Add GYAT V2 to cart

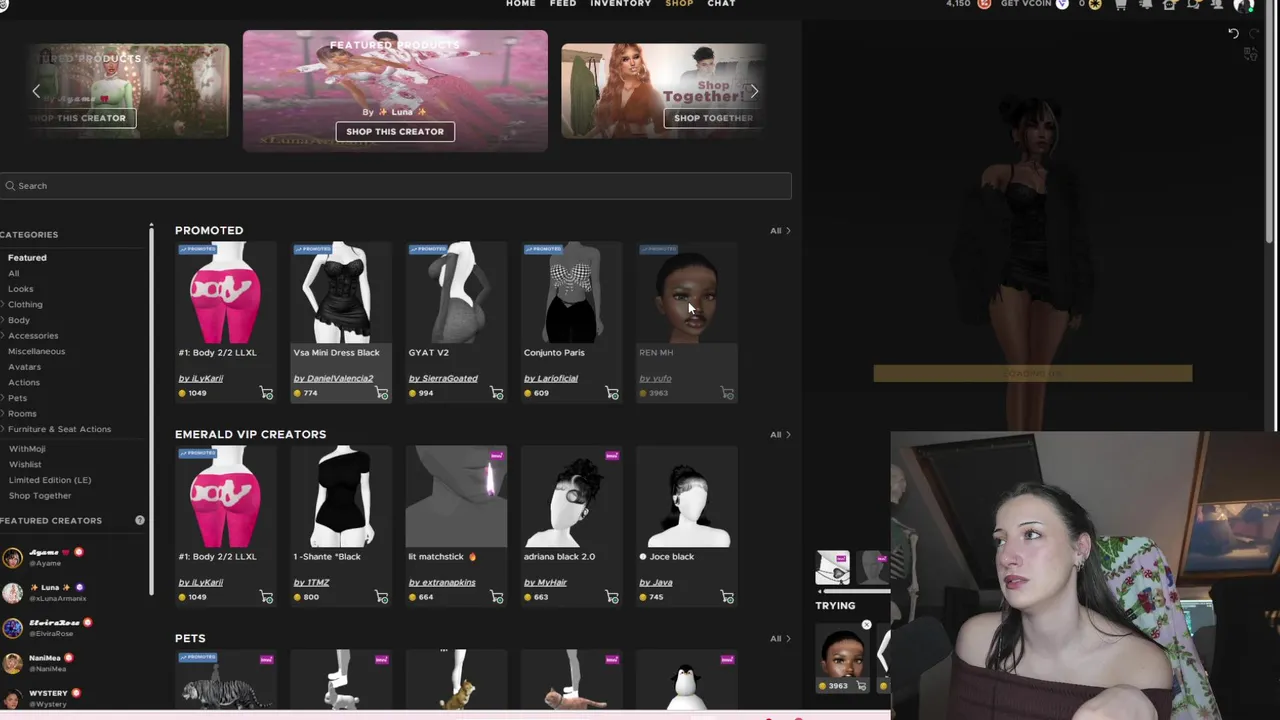(x=497, y=393)
